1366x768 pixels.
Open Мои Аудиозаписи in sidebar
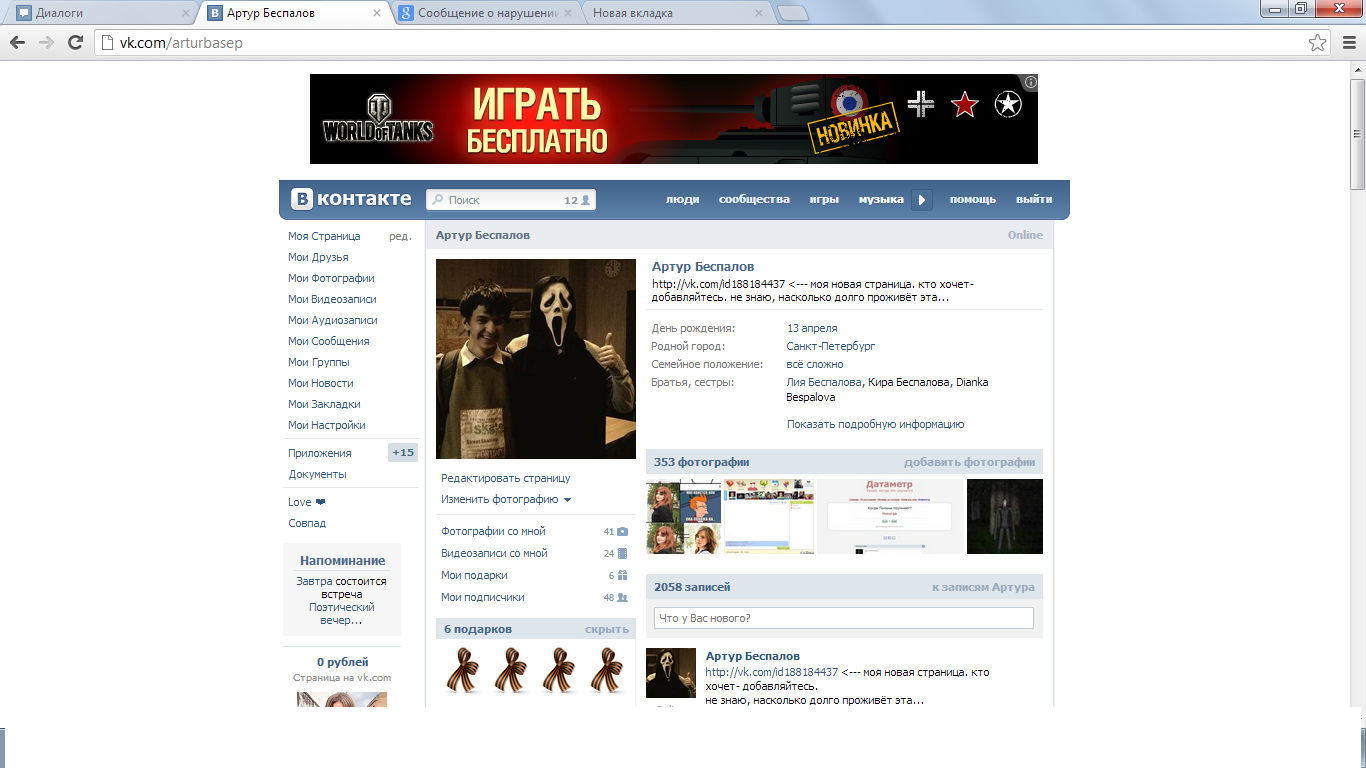pyautogui.click(x=333, y=320)
